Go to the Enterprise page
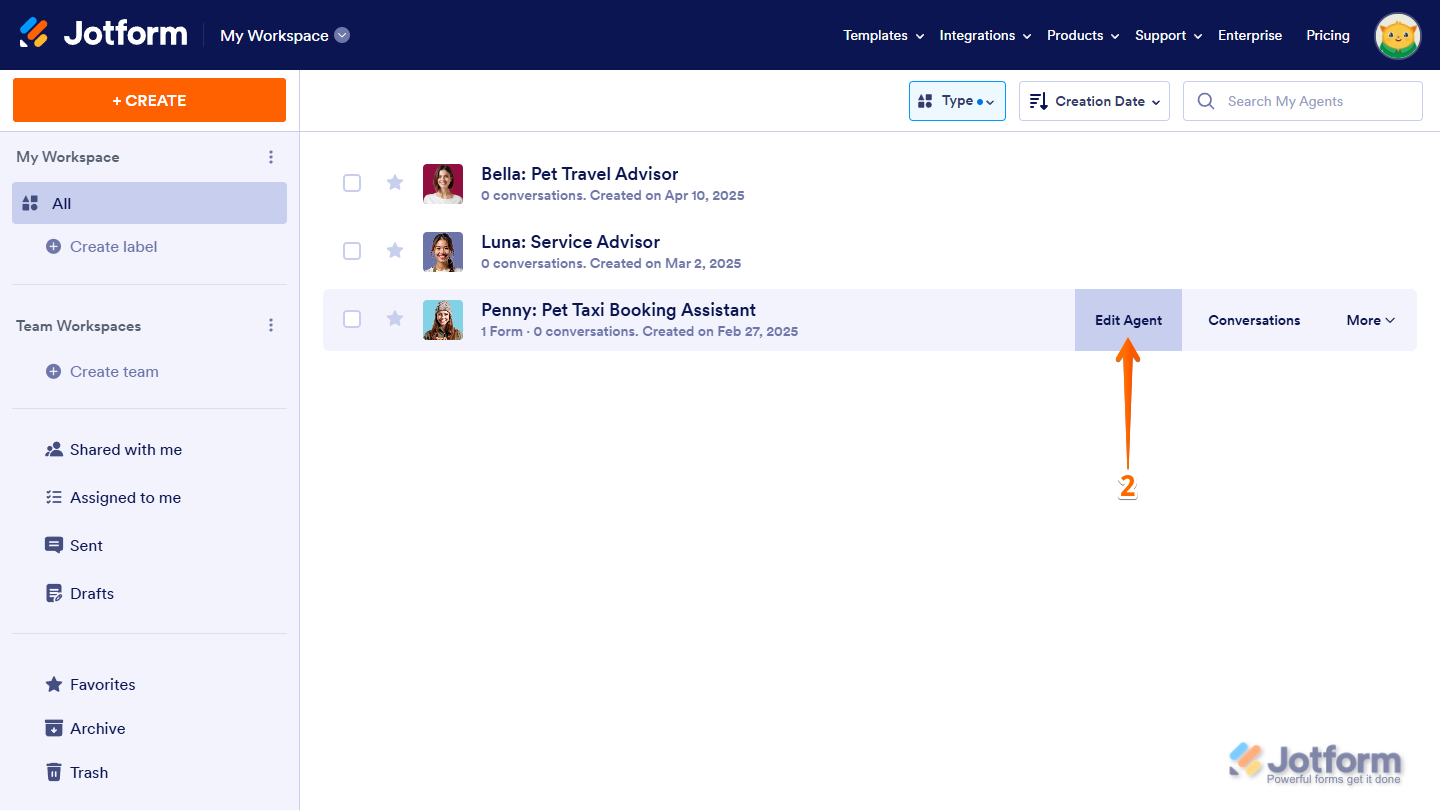This screenshot has width=1440, height=810. 1250,35
